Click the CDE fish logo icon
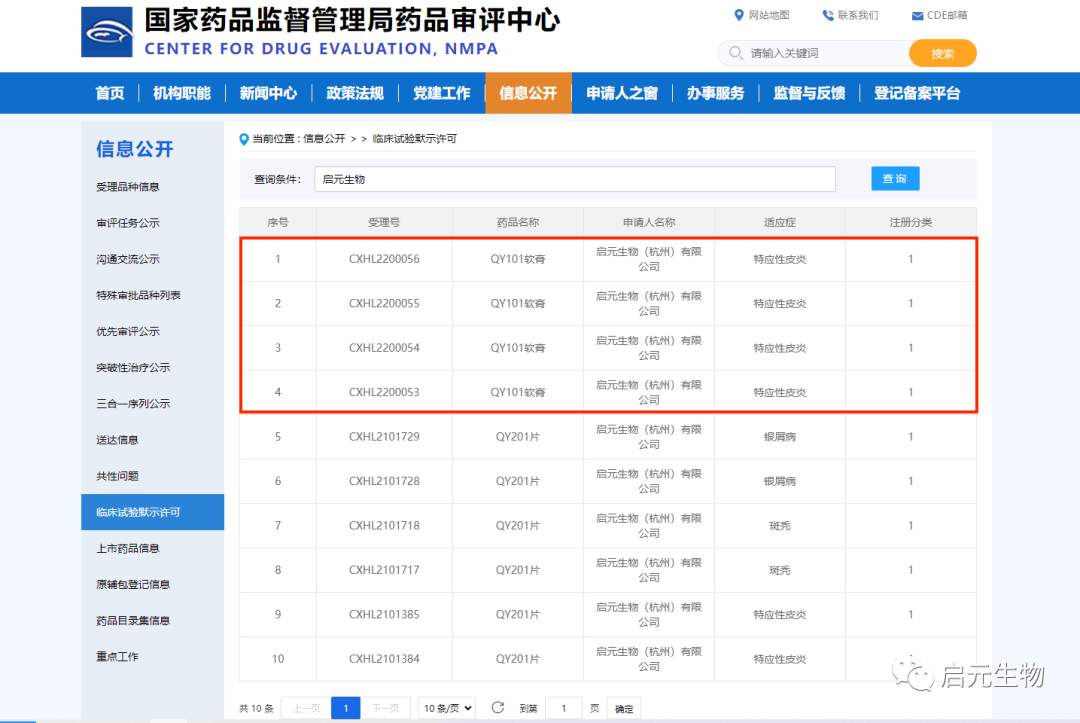The height and width of the screenshot is (723, 1080). click(x=106, y=32)
